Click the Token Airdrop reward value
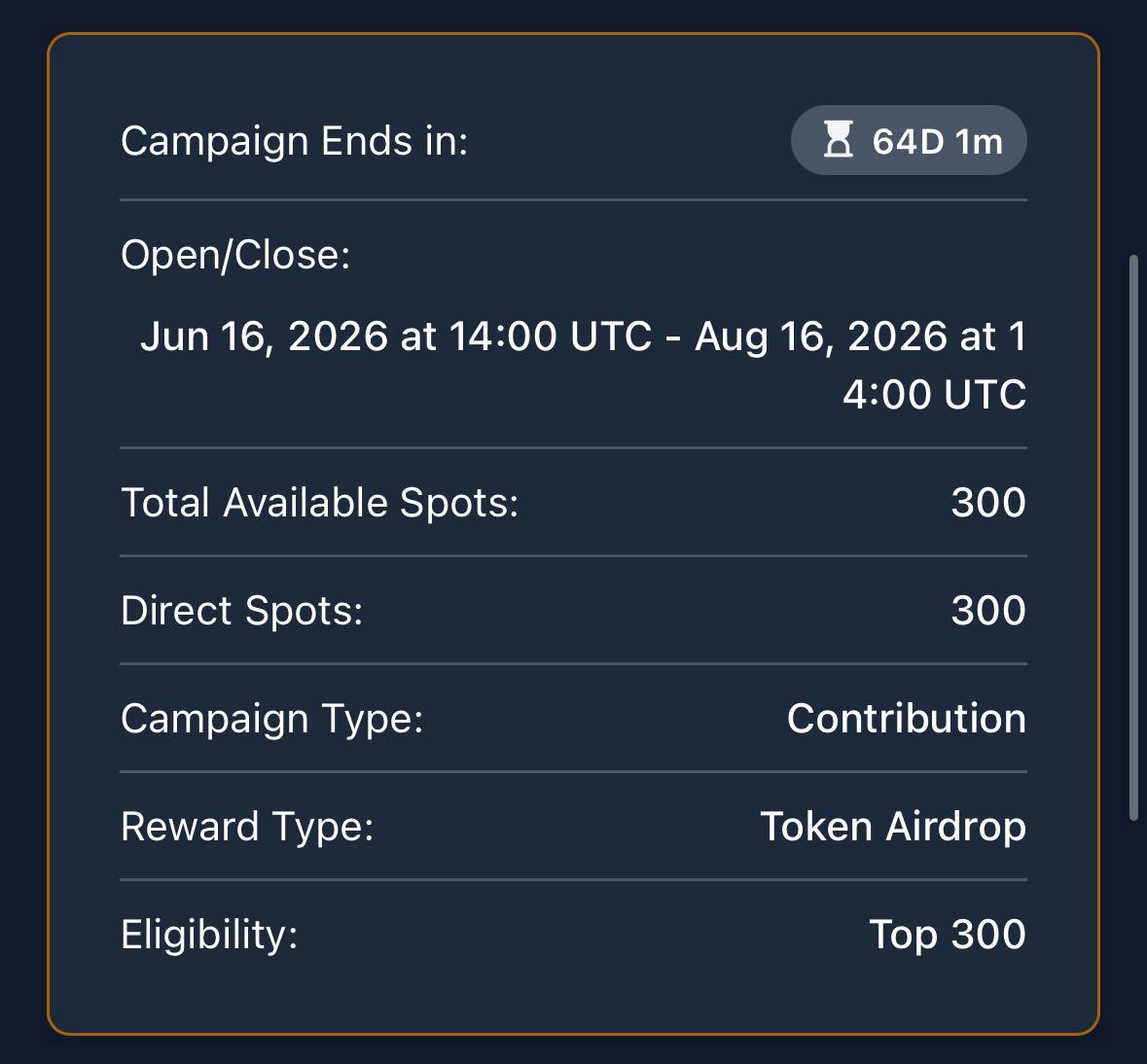Screen dimensions: 1147x1064 click(893, 827)
